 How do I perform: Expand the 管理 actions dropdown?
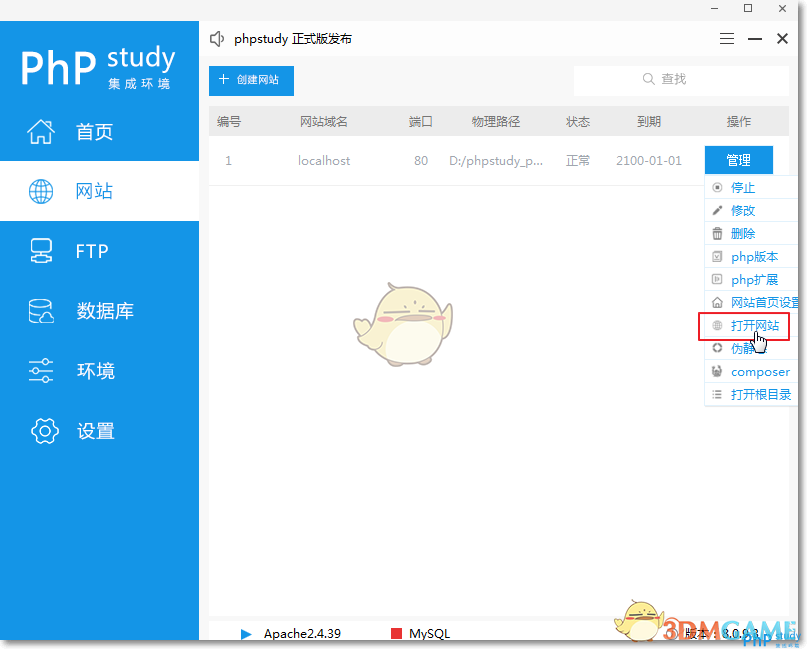(739, 160)
